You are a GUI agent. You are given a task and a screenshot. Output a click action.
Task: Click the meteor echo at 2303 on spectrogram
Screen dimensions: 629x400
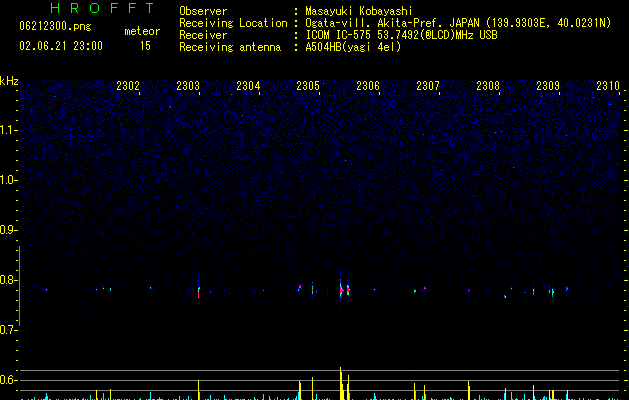coord(199,291)
